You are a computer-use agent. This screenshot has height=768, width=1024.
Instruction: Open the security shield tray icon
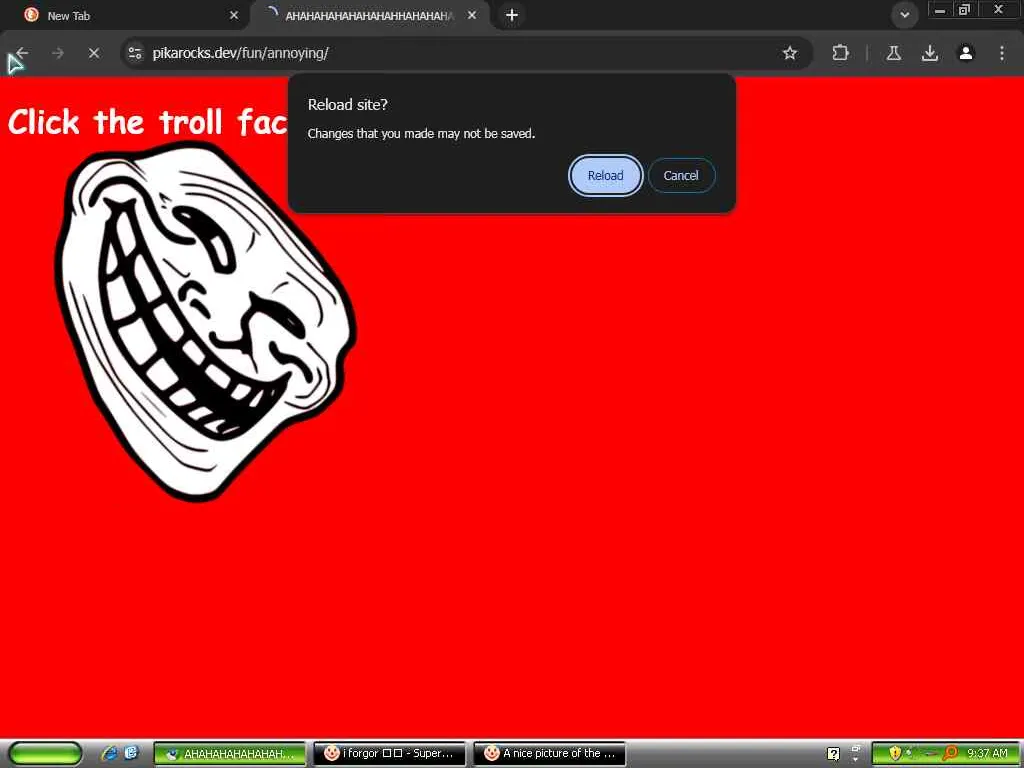click(895, 754)
